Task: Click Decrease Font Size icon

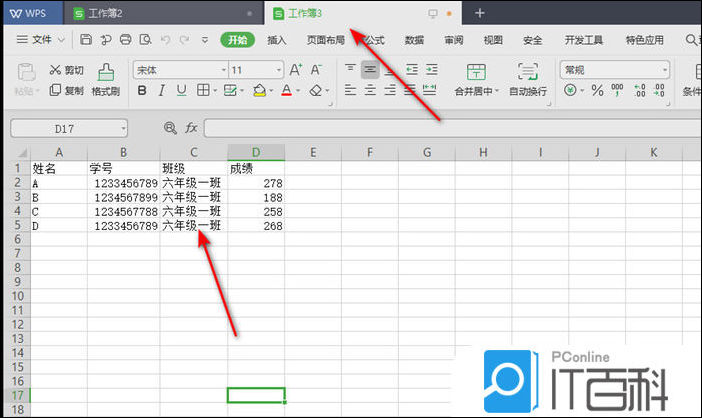Action: [x=316, y=70]
